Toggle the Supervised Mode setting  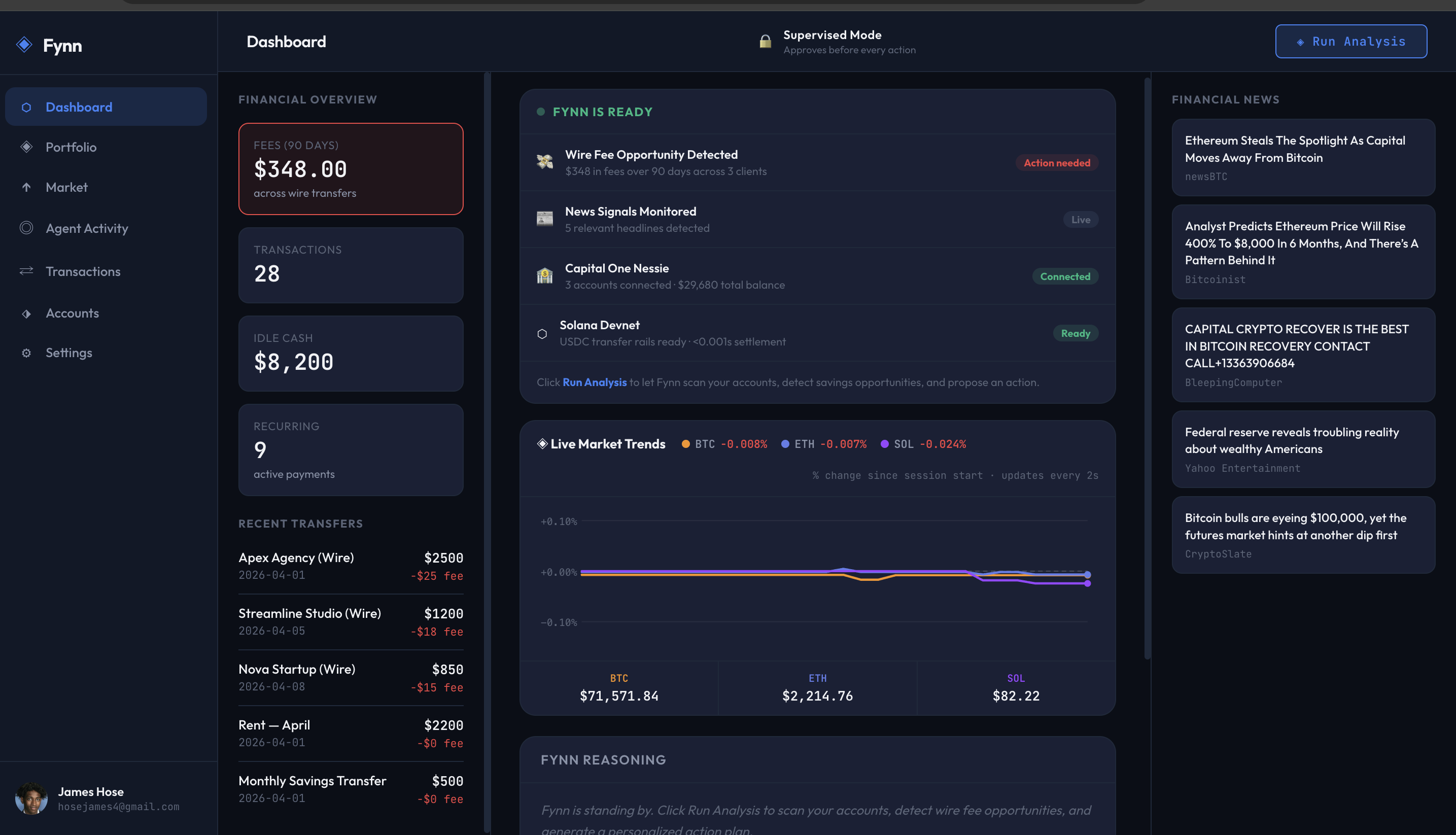(x=831, y=41)
